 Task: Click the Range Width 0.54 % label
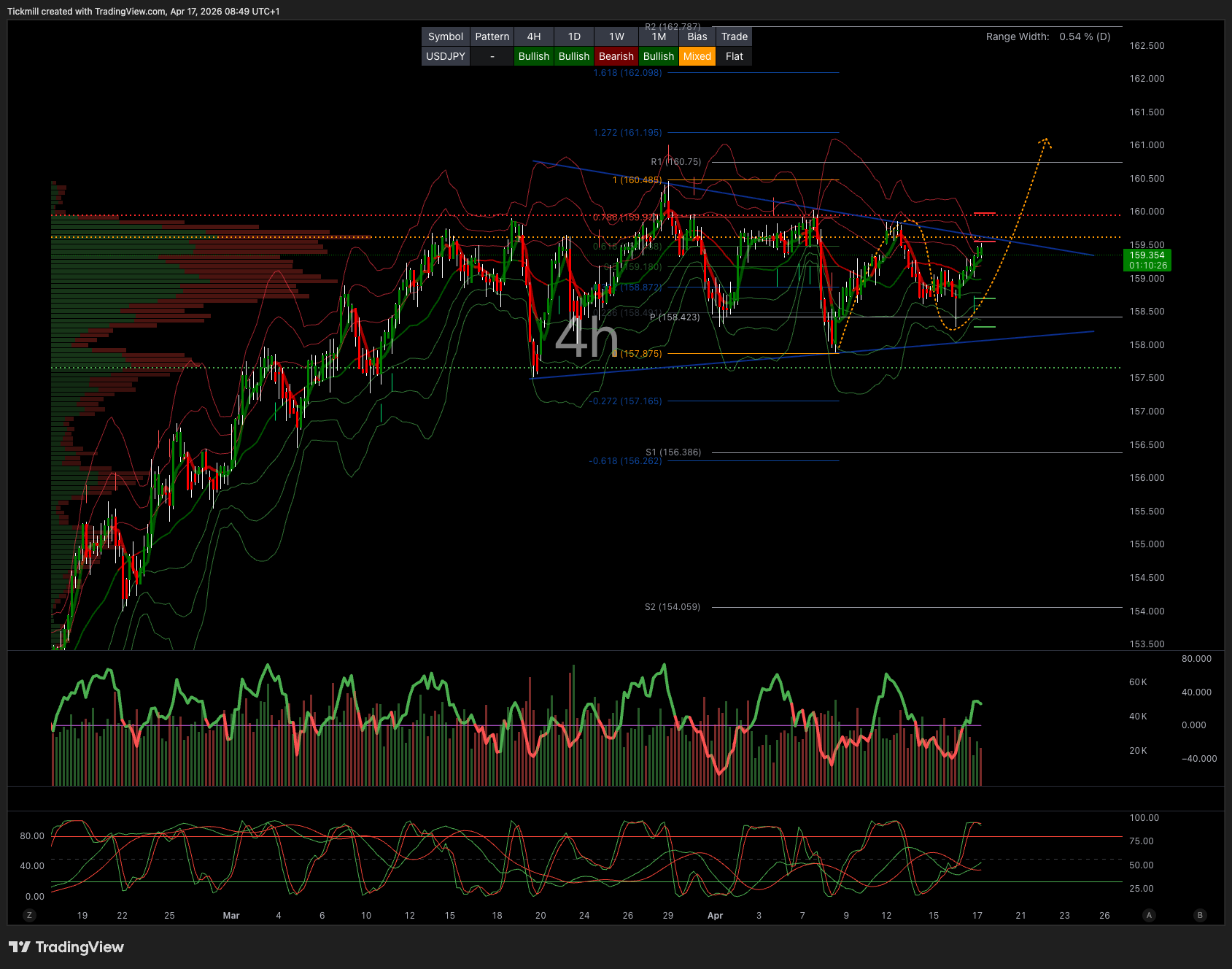(x=1047, y=36)
